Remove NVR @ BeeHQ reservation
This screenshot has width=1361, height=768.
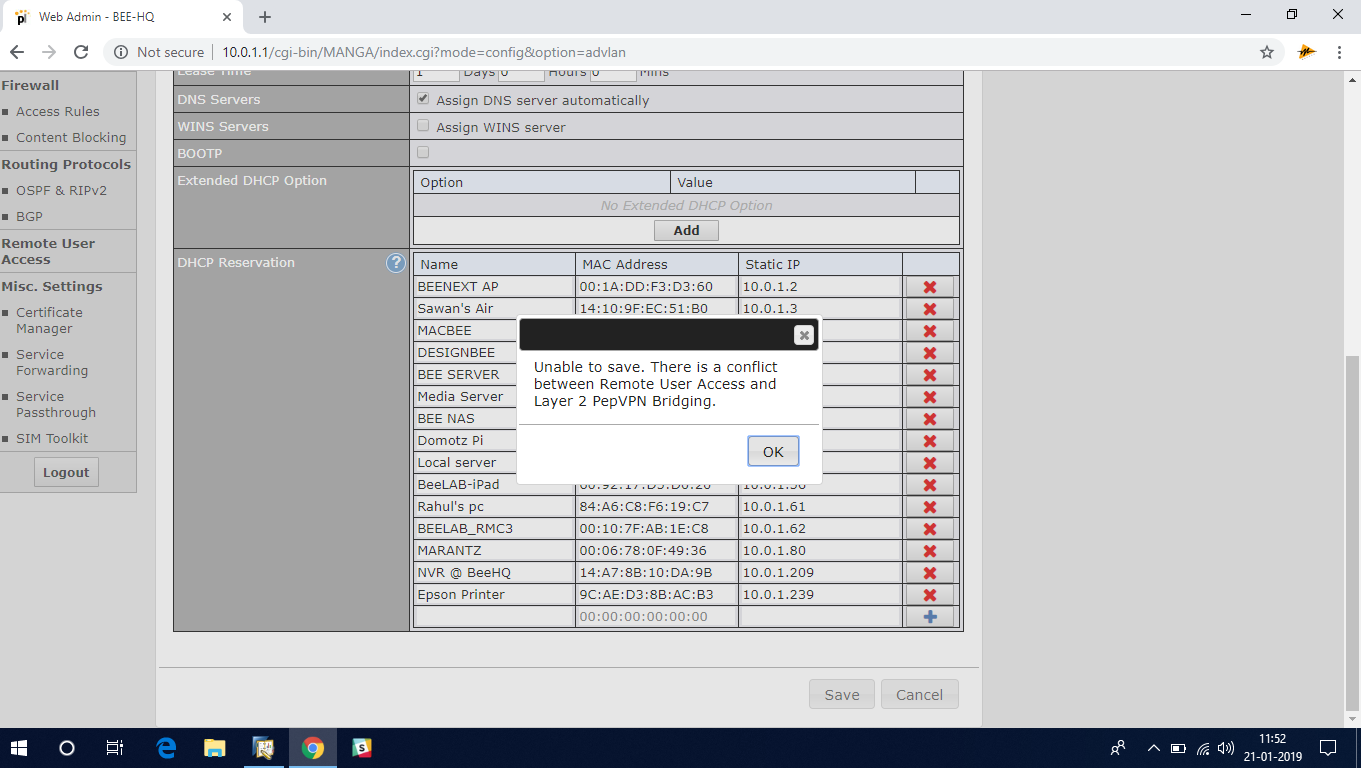pyautogui.click(x=929, y=573)
